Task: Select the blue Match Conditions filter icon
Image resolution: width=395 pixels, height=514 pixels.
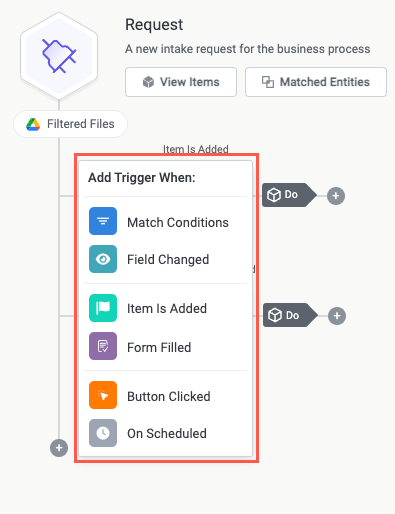Action: 103,221
